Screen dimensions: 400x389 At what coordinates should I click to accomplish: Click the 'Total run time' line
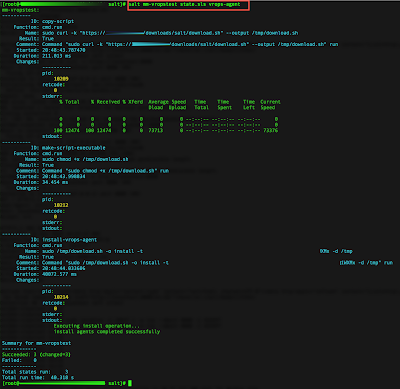(38, 377)
